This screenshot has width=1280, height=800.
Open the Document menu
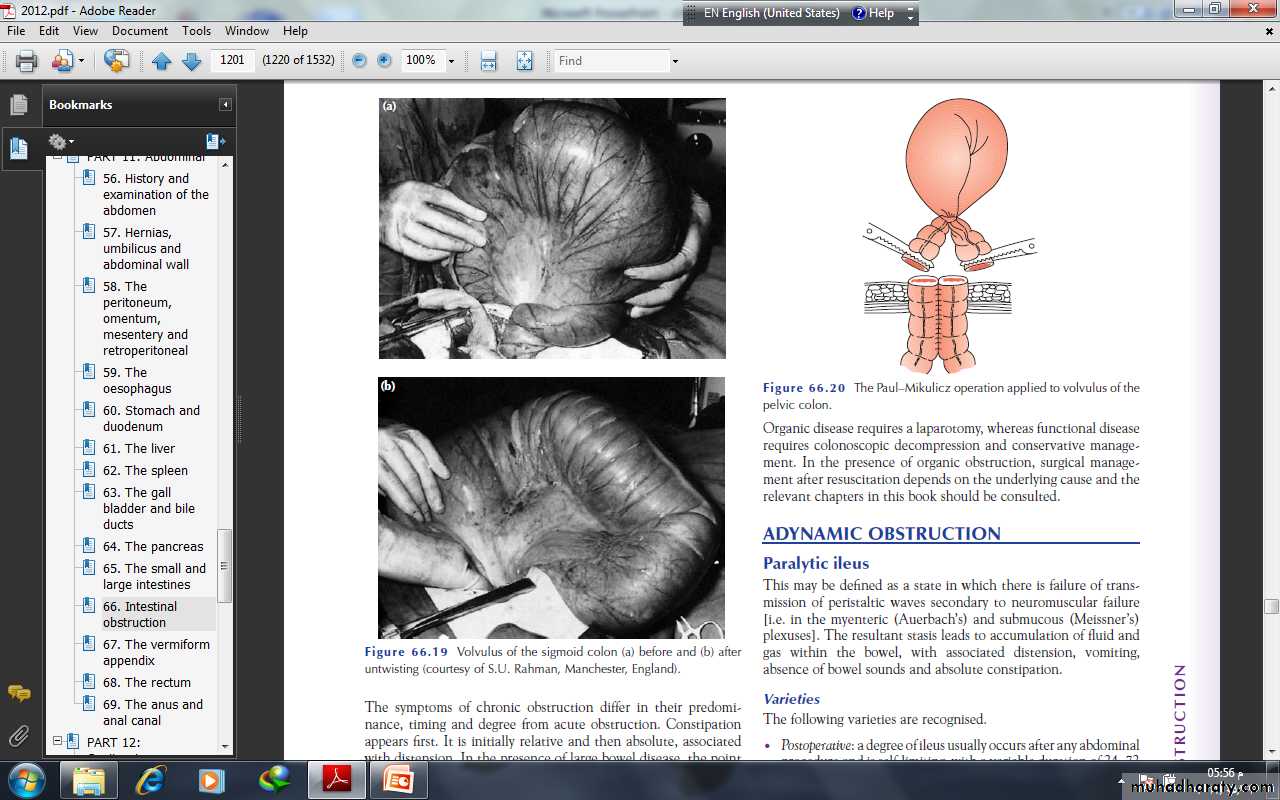click(140, 31)
